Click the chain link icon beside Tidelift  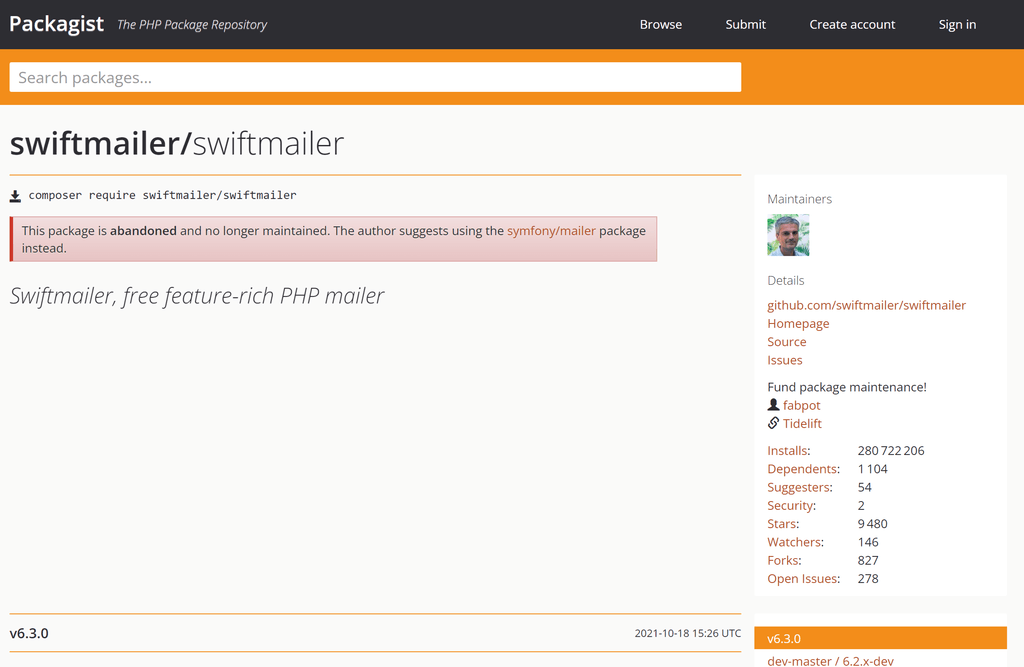coord(773,423)
